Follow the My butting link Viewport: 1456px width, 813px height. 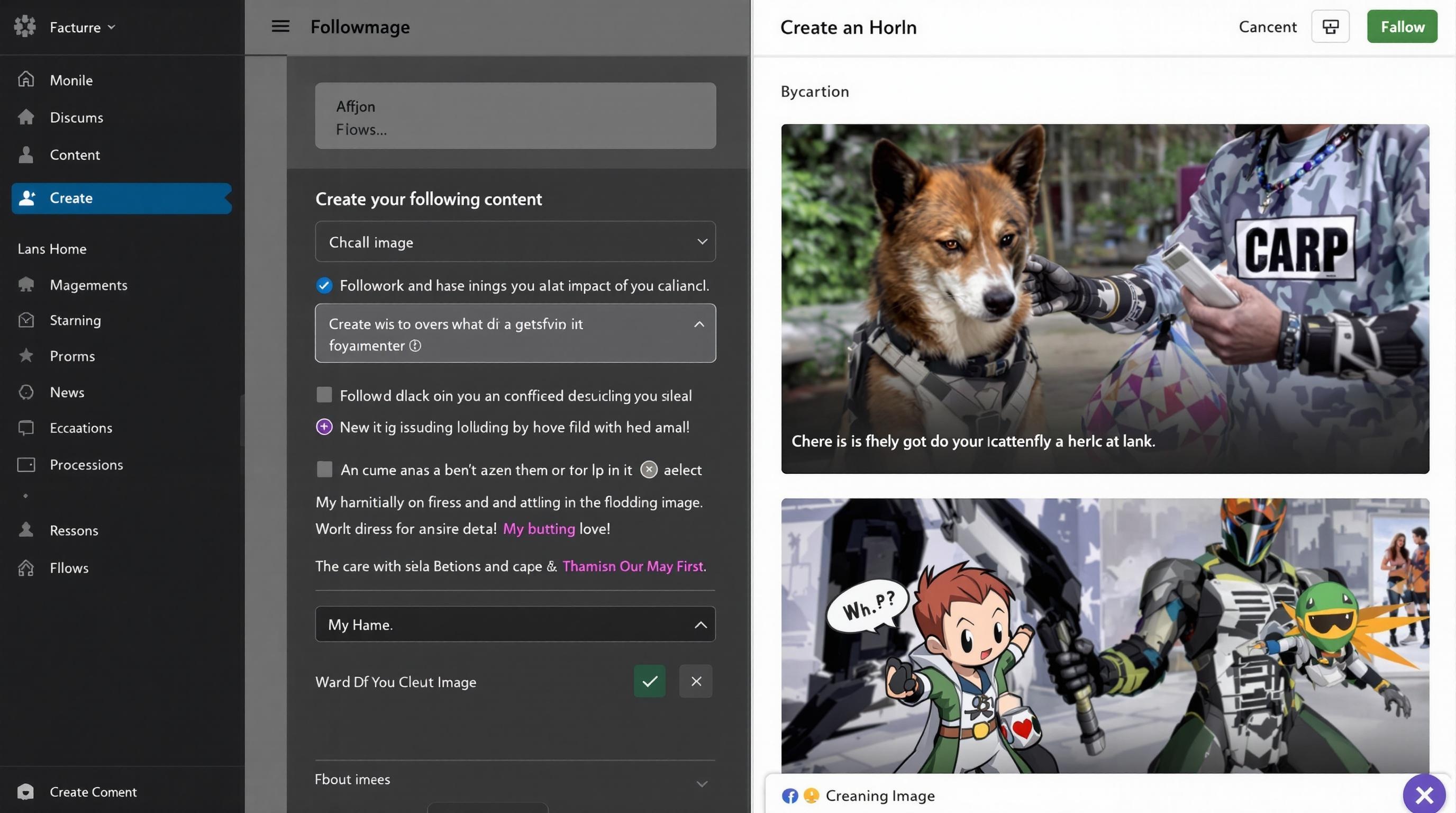[x=539, y=529]
